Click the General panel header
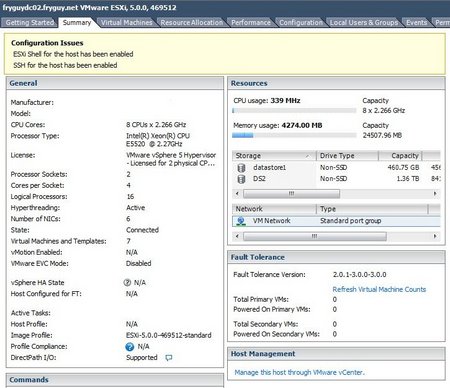This screenshot has height=388, width=450. coord(115,83)
